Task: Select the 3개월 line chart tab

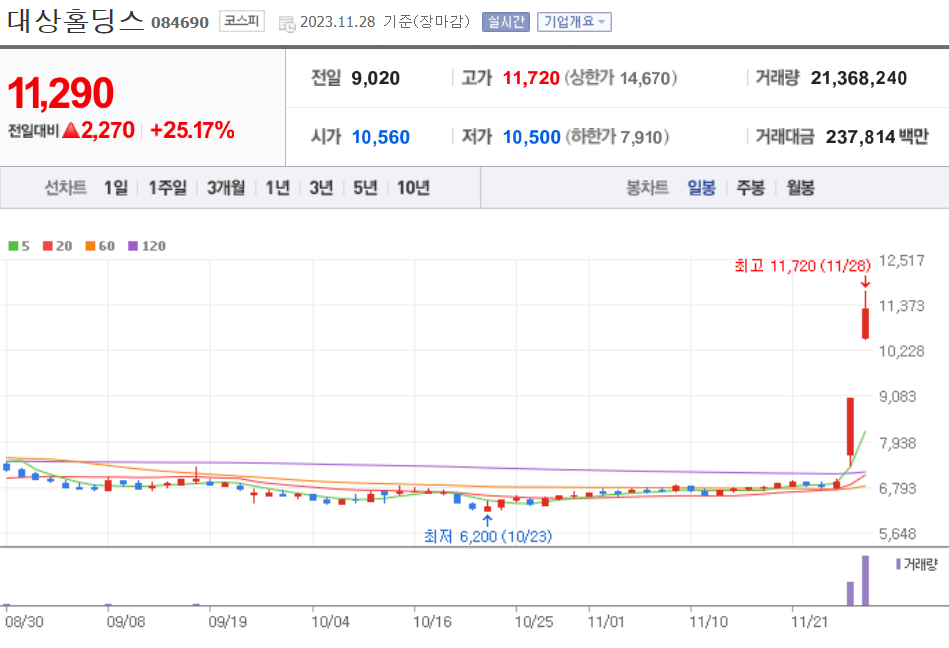Action: coord(226,188)
